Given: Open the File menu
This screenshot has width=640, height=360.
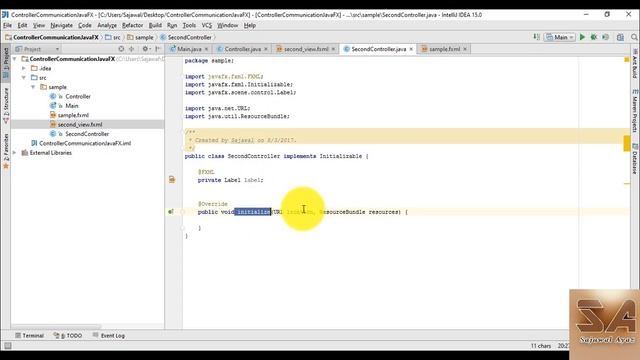Looking at the screenshot, I should pyautogui.click(x=7, y=25).
